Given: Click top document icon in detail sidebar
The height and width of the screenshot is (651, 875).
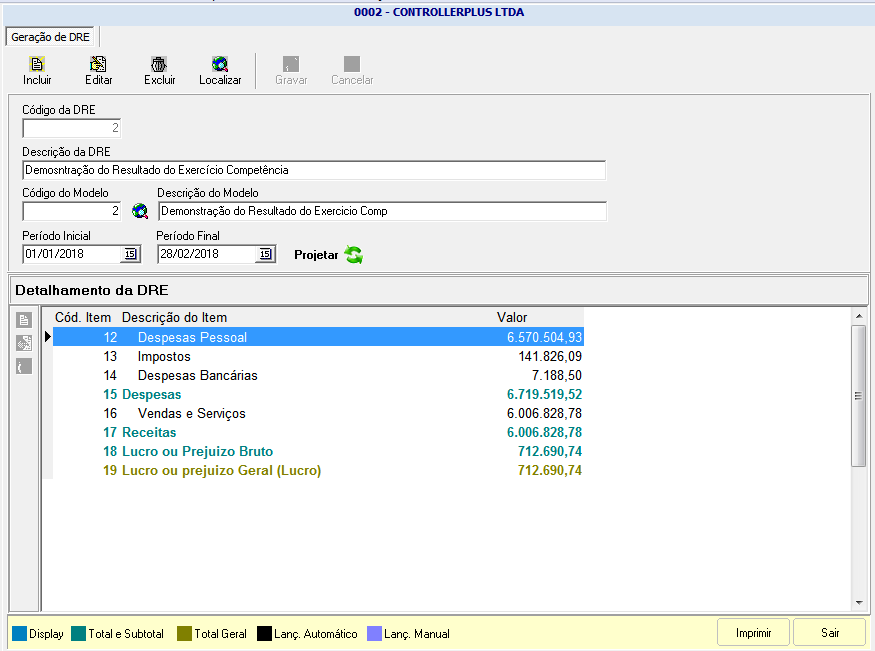Looking at the screenshot, I should [24, 320].
